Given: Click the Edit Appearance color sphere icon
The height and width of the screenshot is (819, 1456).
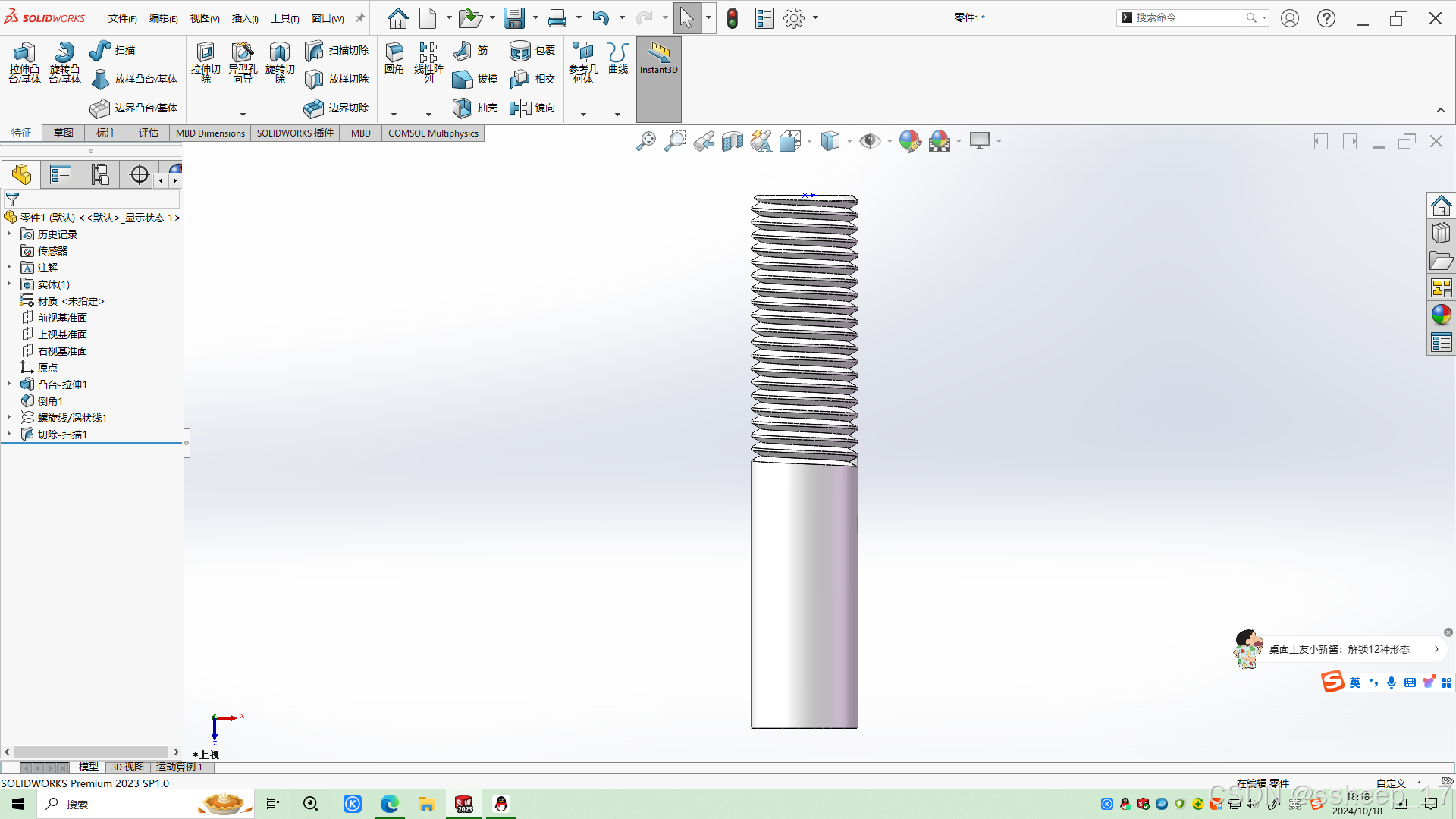Looking at the screenshot, I should coord(909,141).
